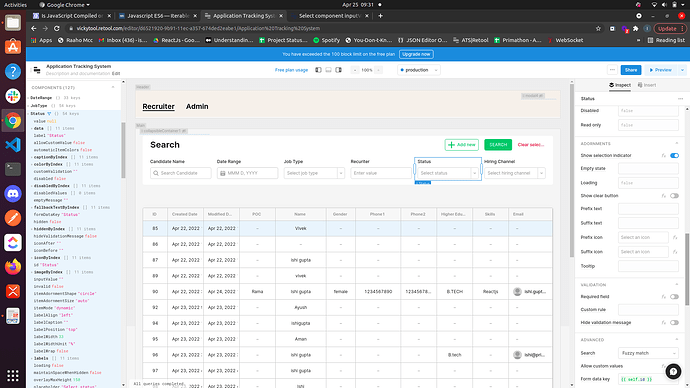The image size is (690, 388).
Task: Open Status component three-dots menu in inspector
Action: [680, 99]
